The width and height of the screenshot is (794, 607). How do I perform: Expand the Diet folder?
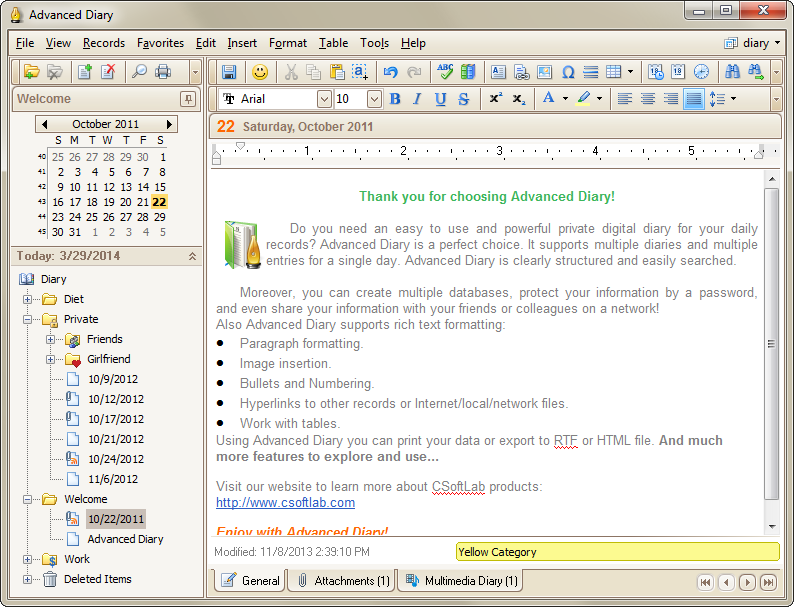click(28, 299)
